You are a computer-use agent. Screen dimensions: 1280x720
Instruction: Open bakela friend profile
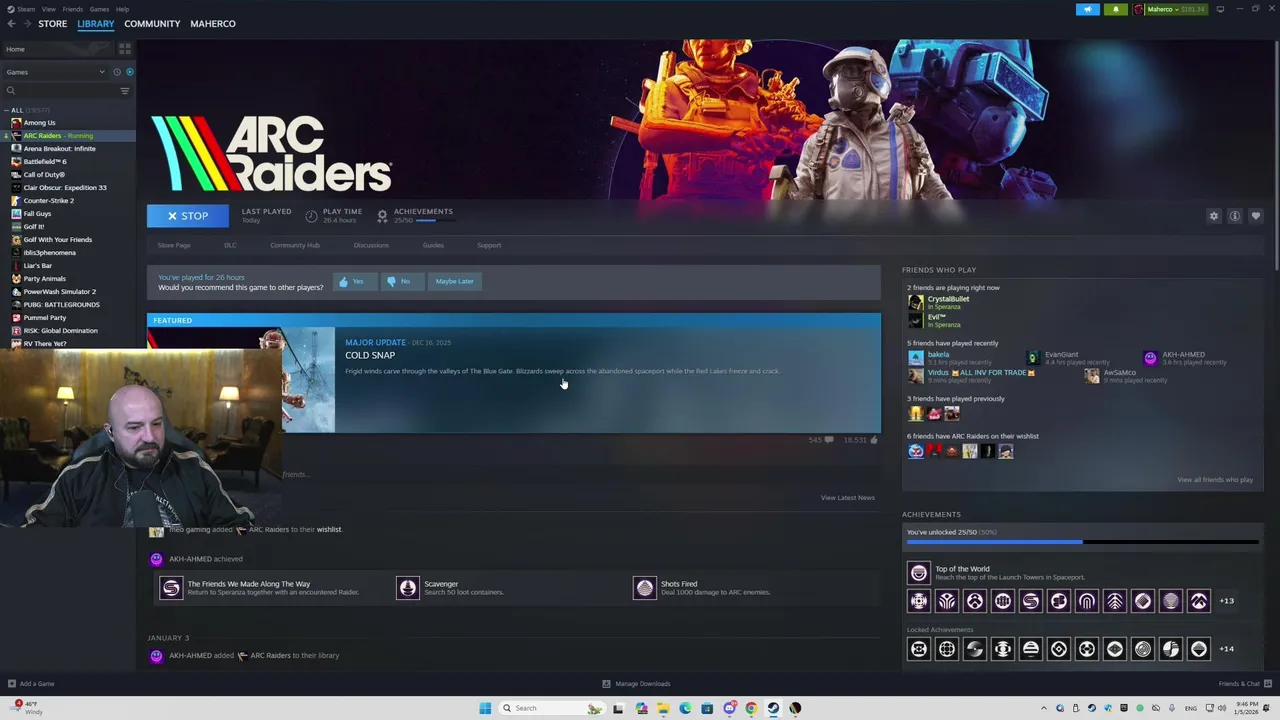(938, 355)
